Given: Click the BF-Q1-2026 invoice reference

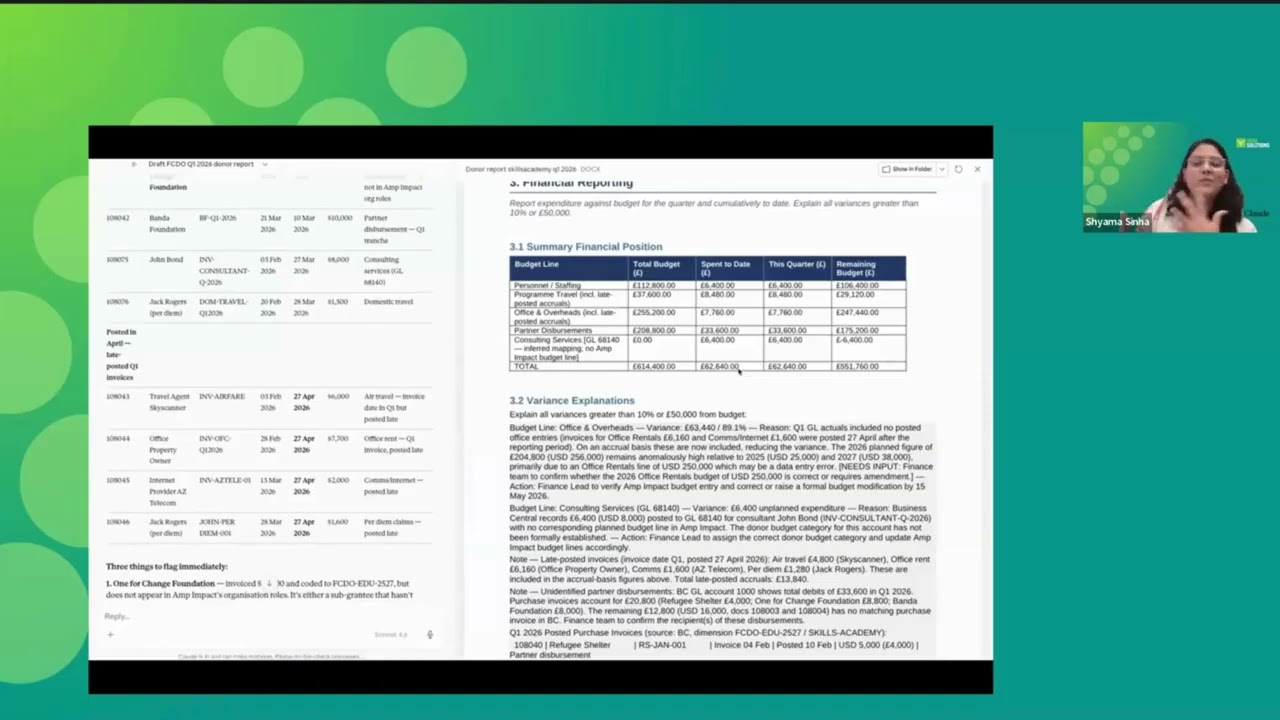Looking at the screenshot, I should pos(219,218).
